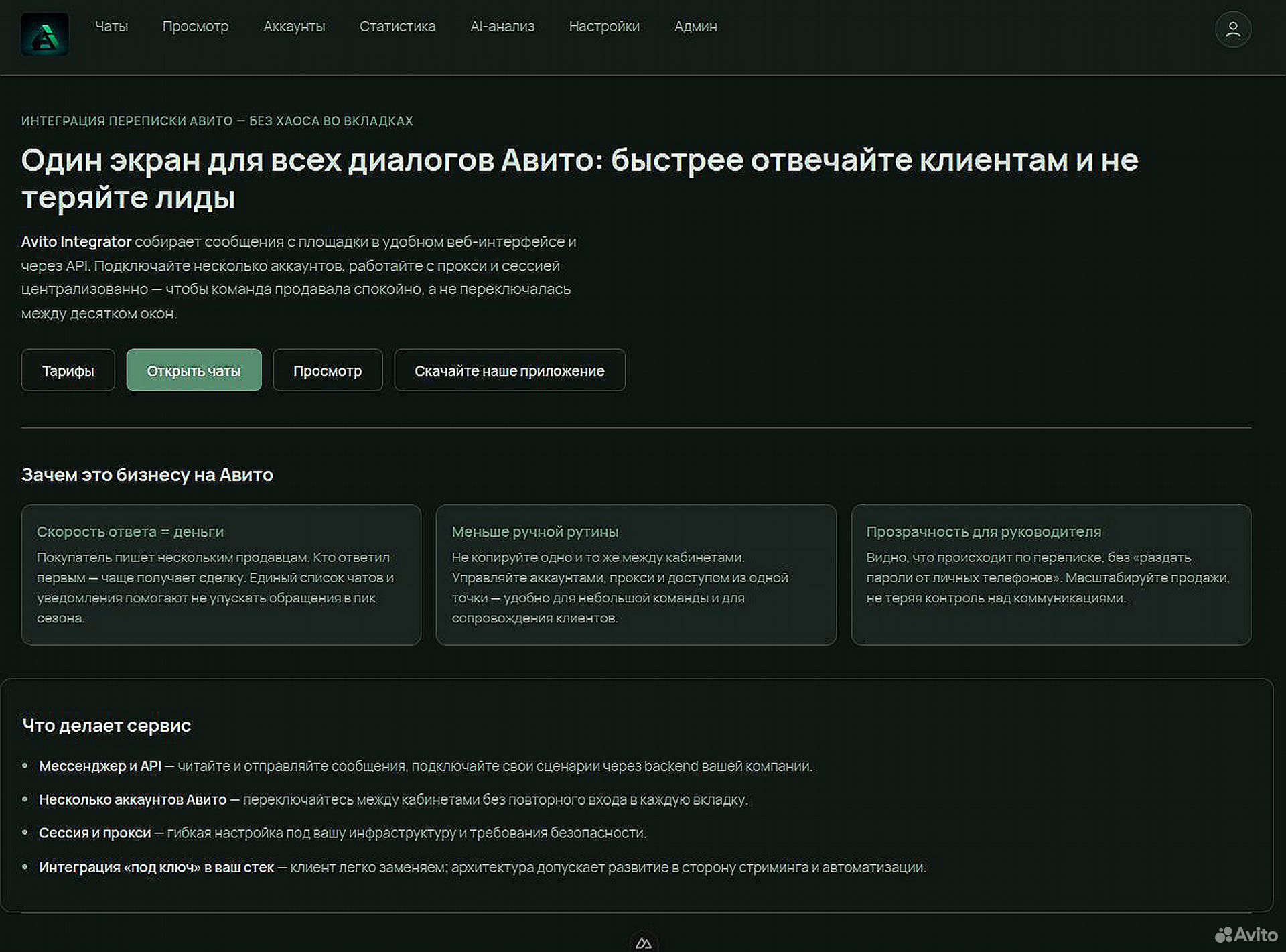Click the Тарифы button
The width and height of the screenshot is (1286, 952).
tap(68, 370)
